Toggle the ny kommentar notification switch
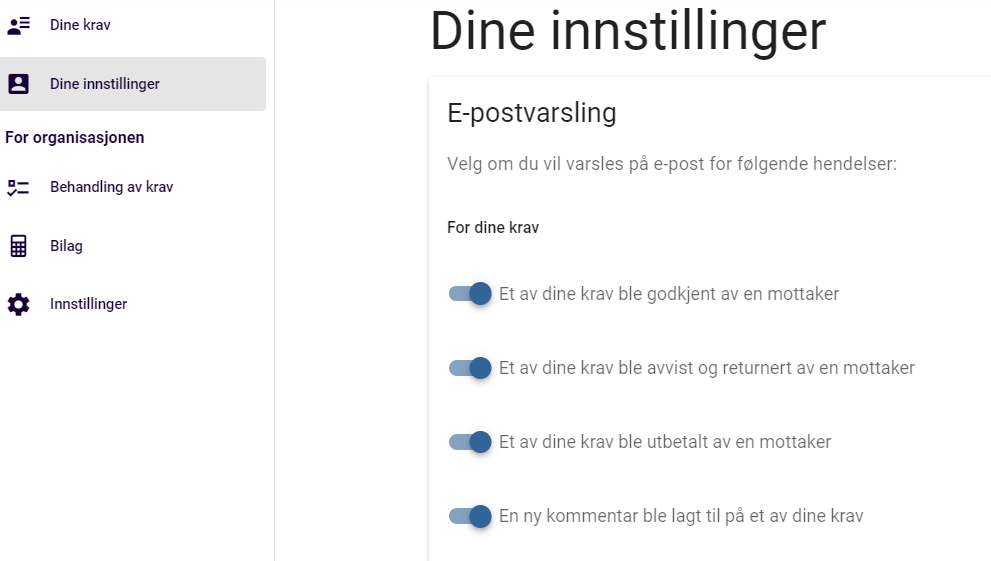991x561 pixels. [470, 516]
